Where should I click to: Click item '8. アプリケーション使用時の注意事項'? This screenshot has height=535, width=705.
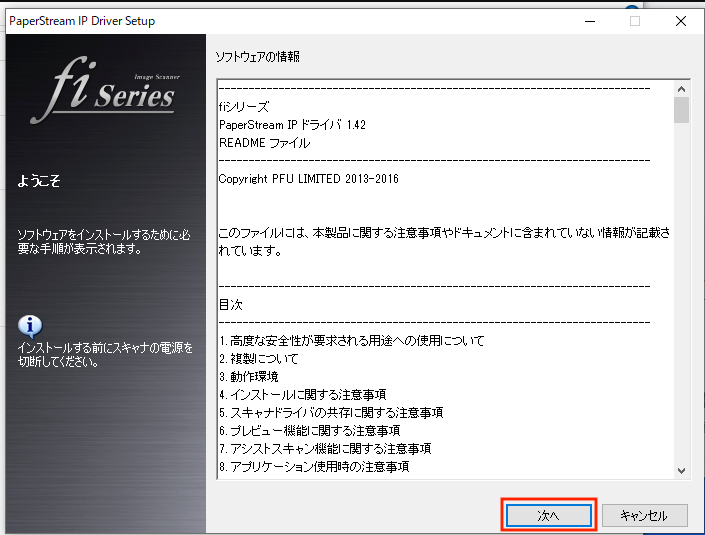(314, 467)
